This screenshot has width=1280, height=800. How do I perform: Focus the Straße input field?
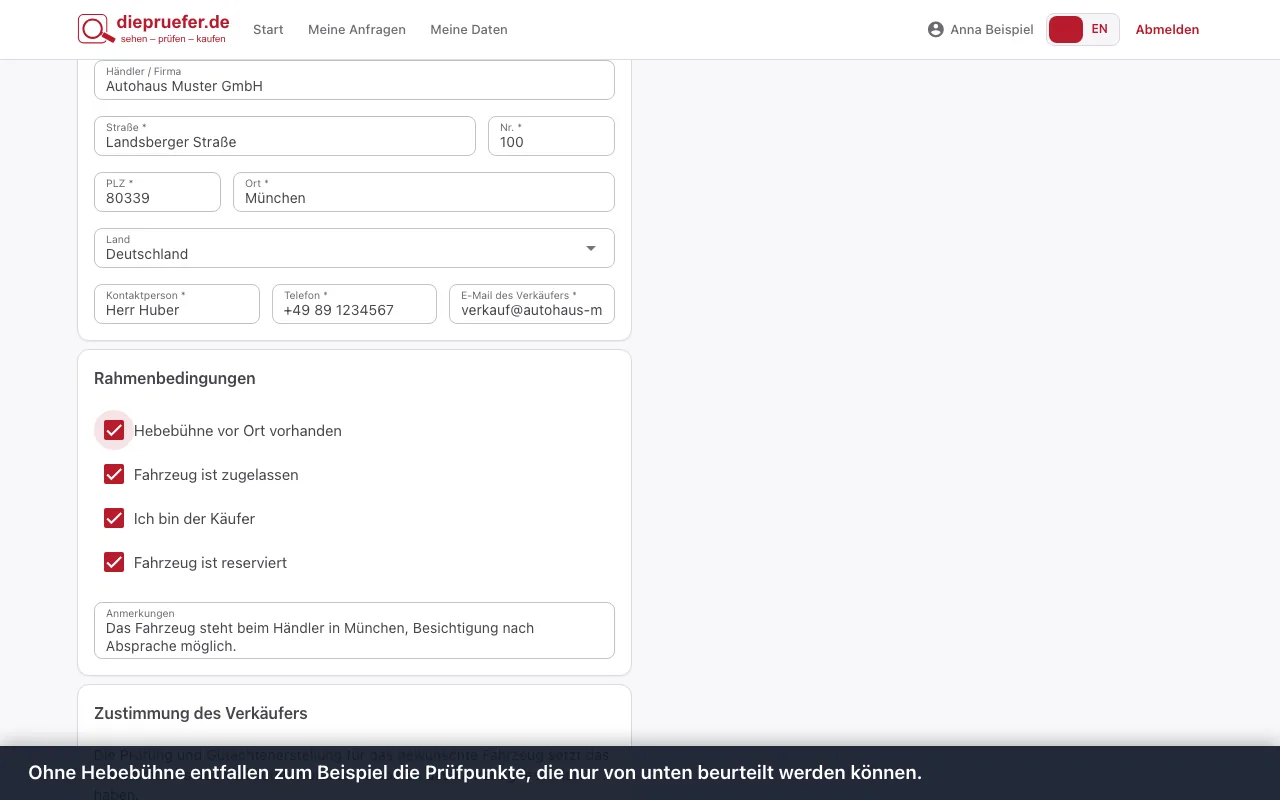pyautogui.click(x=285, y=136)
